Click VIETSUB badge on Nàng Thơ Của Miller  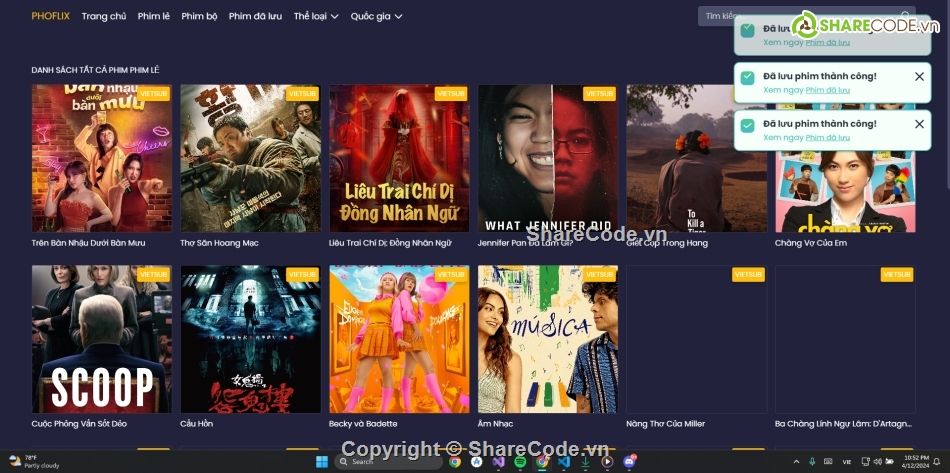(x=748, y=274)
